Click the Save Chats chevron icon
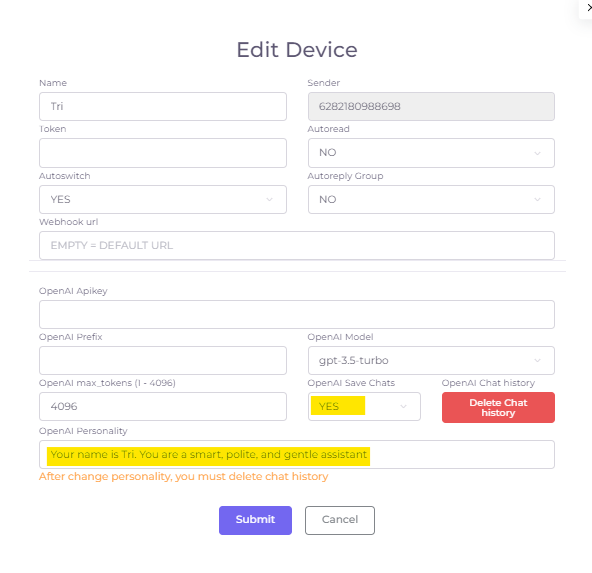Image resolution: width=592 pixels, height=573 pixels. pyautogui.click(x=403, y=407)
